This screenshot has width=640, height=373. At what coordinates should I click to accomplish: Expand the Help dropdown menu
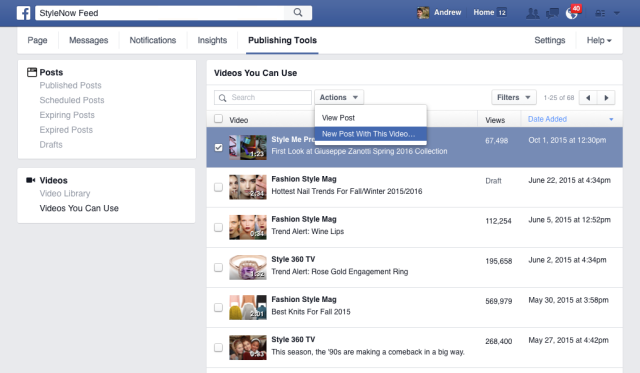tap(599, 40)
